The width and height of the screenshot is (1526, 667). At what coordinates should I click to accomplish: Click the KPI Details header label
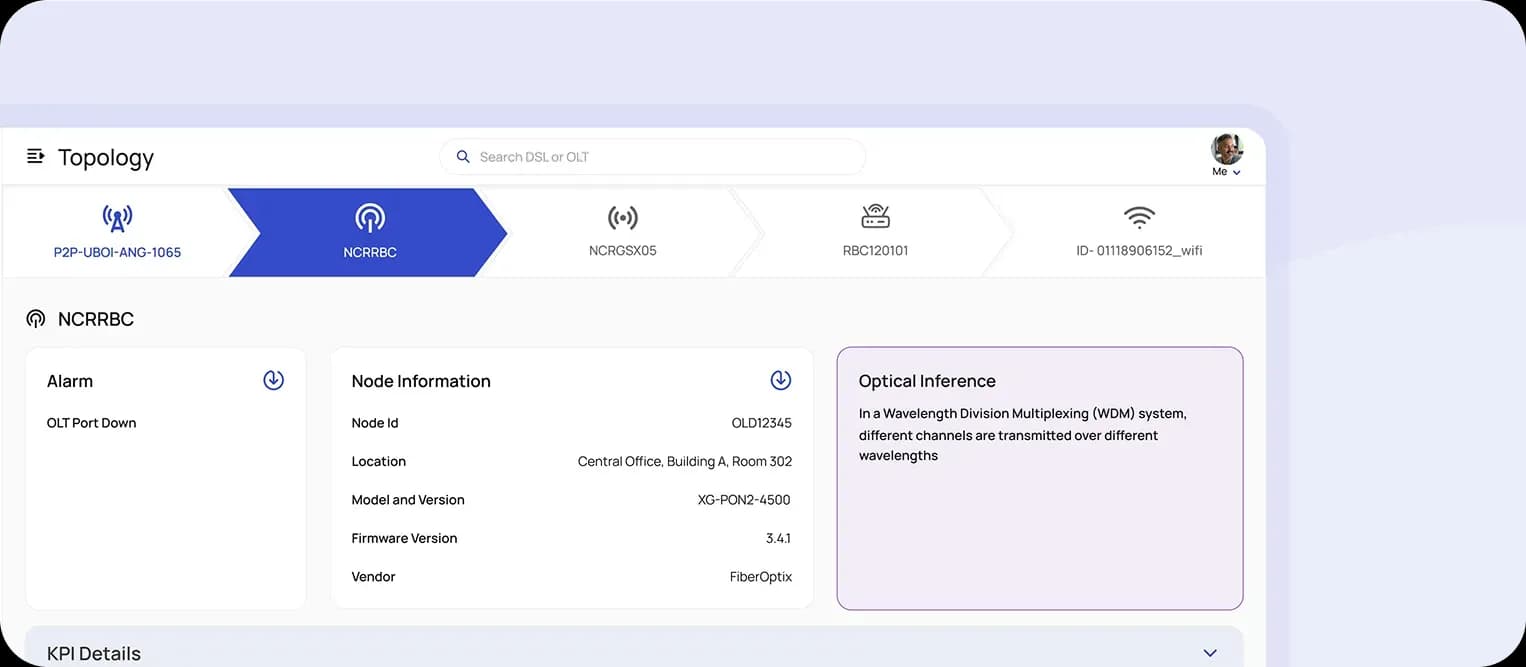tap(94, 654)
